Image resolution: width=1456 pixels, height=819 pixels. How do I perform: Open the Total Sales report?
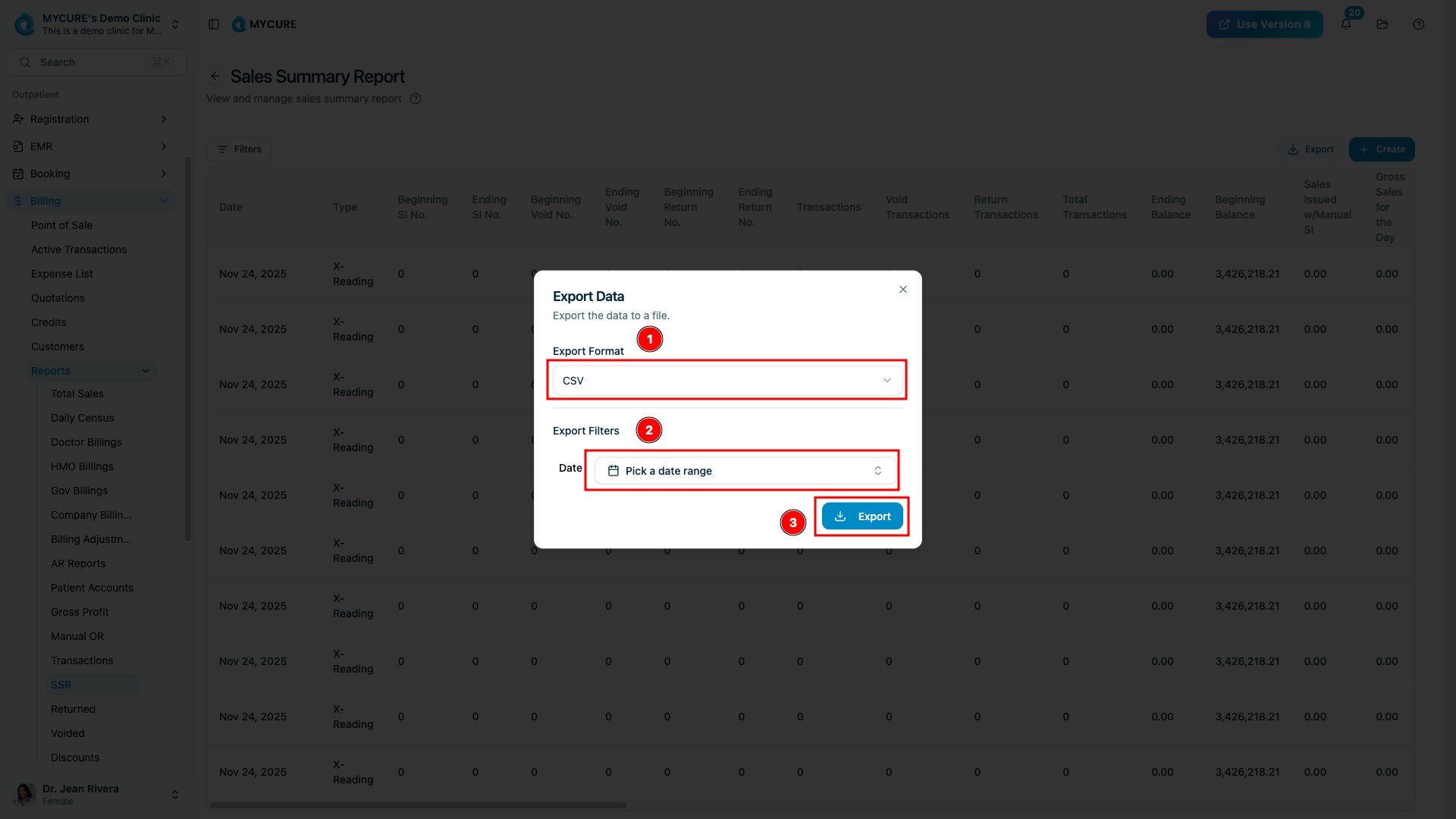77,394
